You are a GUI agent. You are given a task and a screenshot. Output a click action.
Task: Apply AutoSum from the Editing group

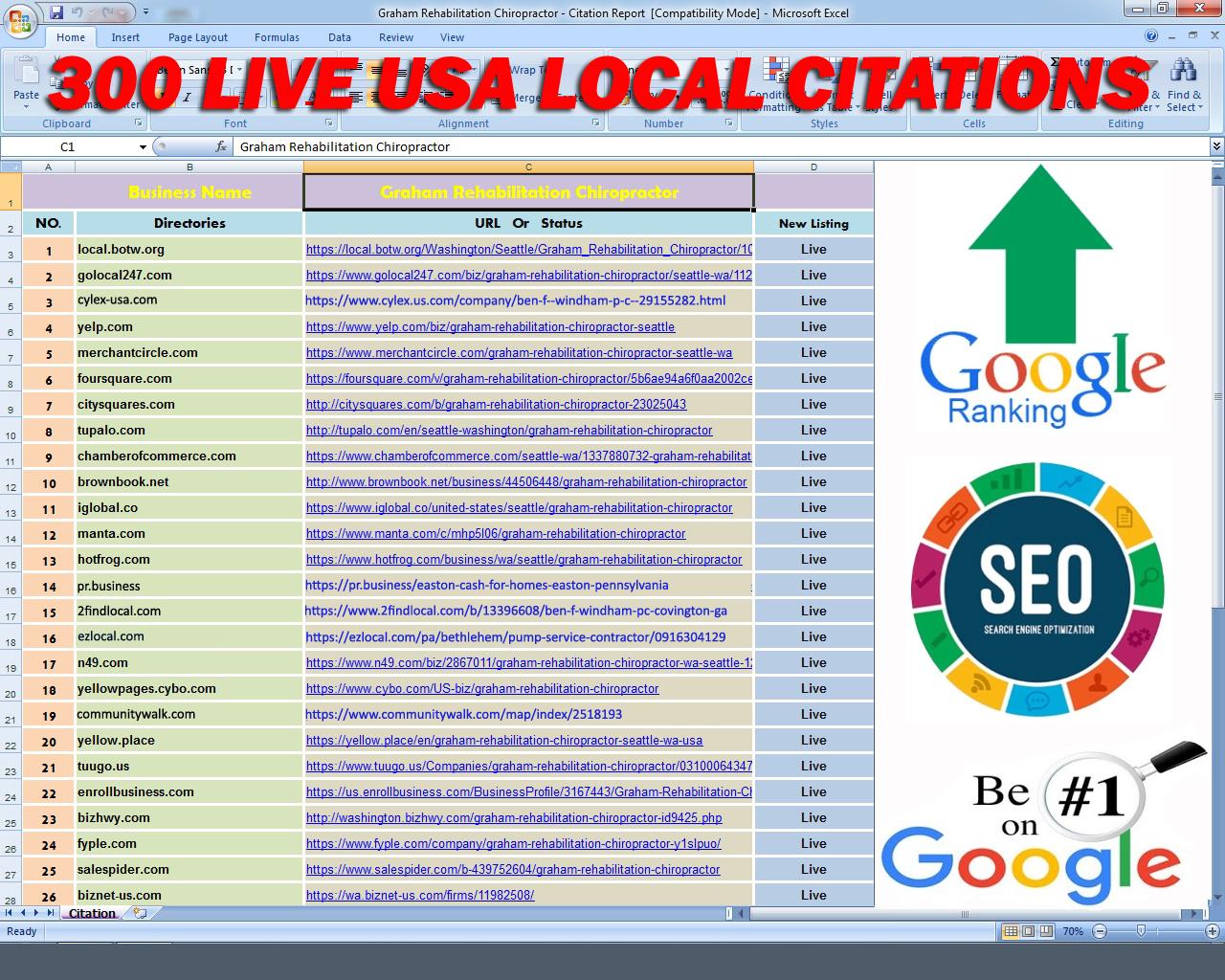pyautogui.click(x=1053, y=60)
